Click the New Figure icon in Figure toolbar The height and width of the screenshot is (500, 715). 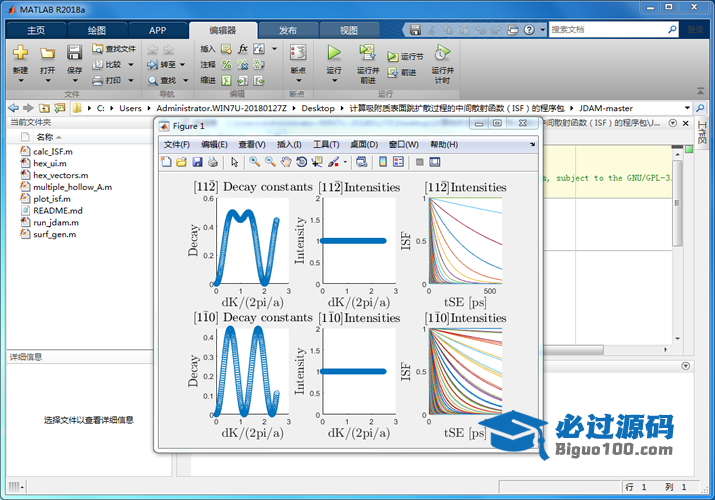click(166, 162)
